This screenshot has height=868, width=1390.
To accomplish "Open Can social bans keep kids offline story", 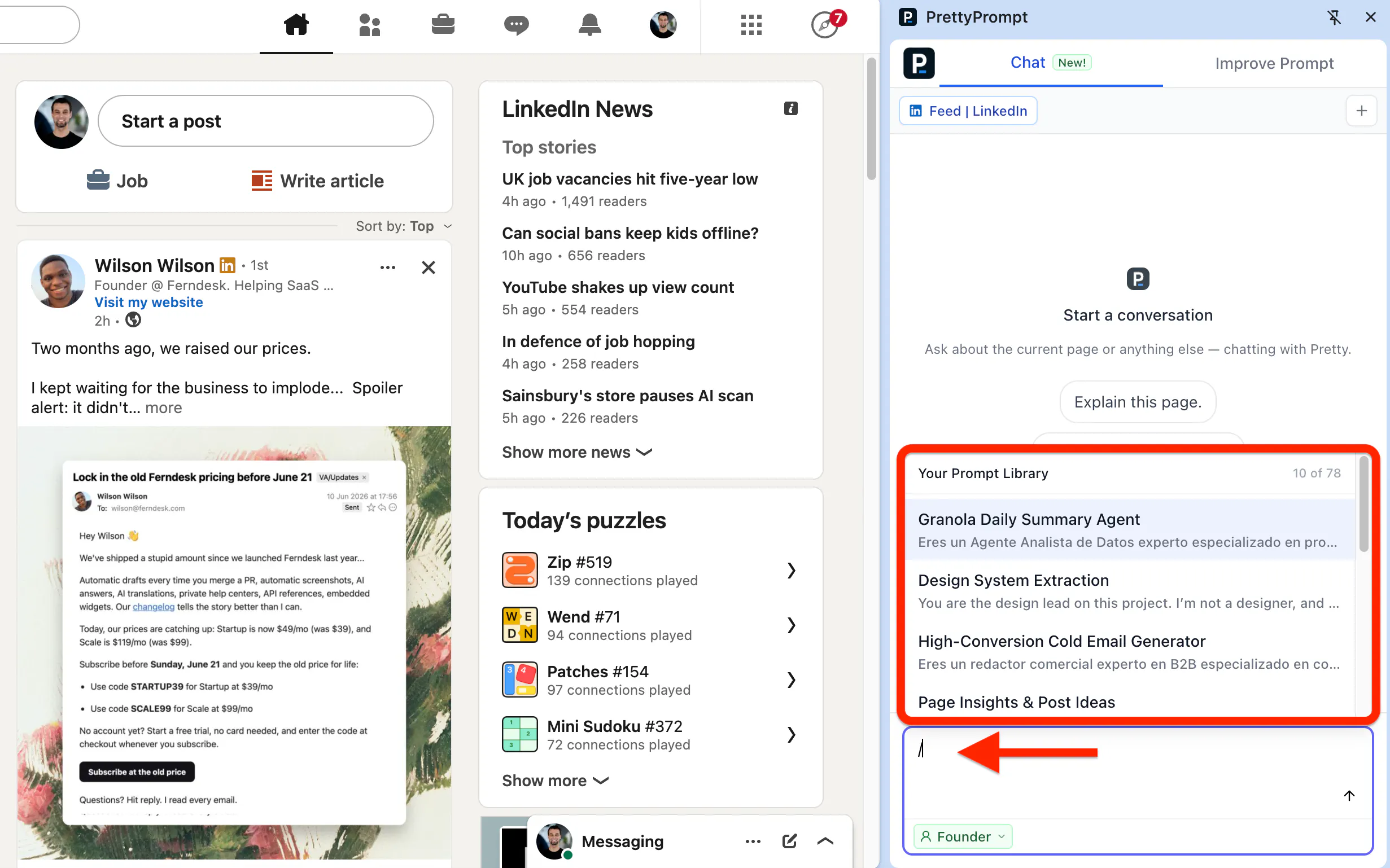I will (x=630, y=233).
